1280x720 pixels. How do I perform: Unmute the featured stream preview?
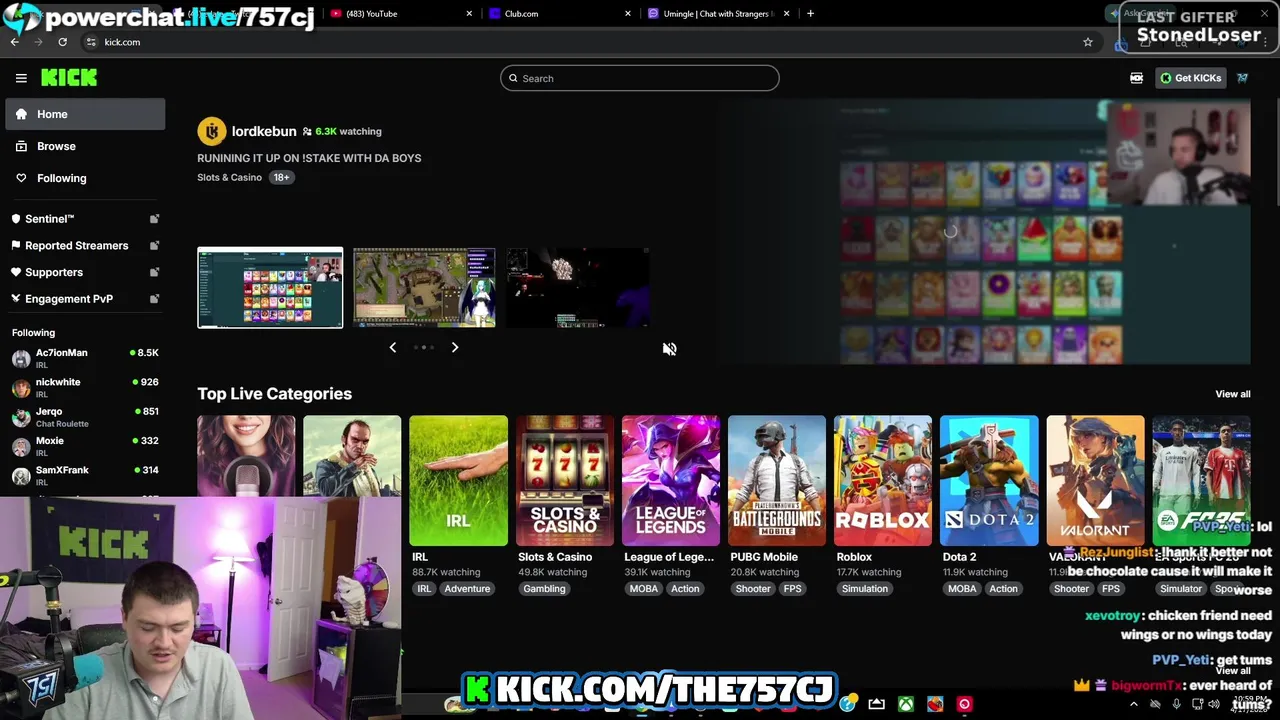(669, 348)
